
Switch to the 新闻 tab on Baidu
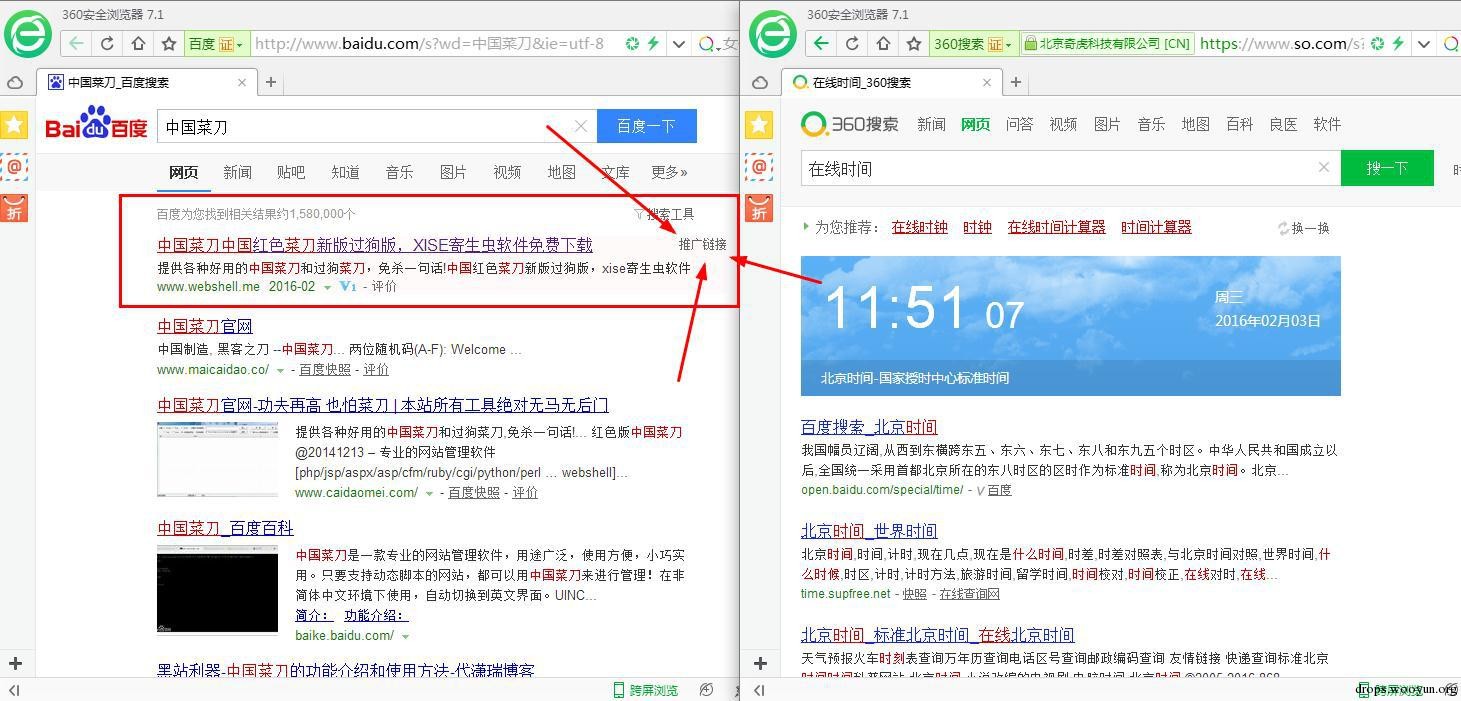pyautogui.click(x=237, y=172)
